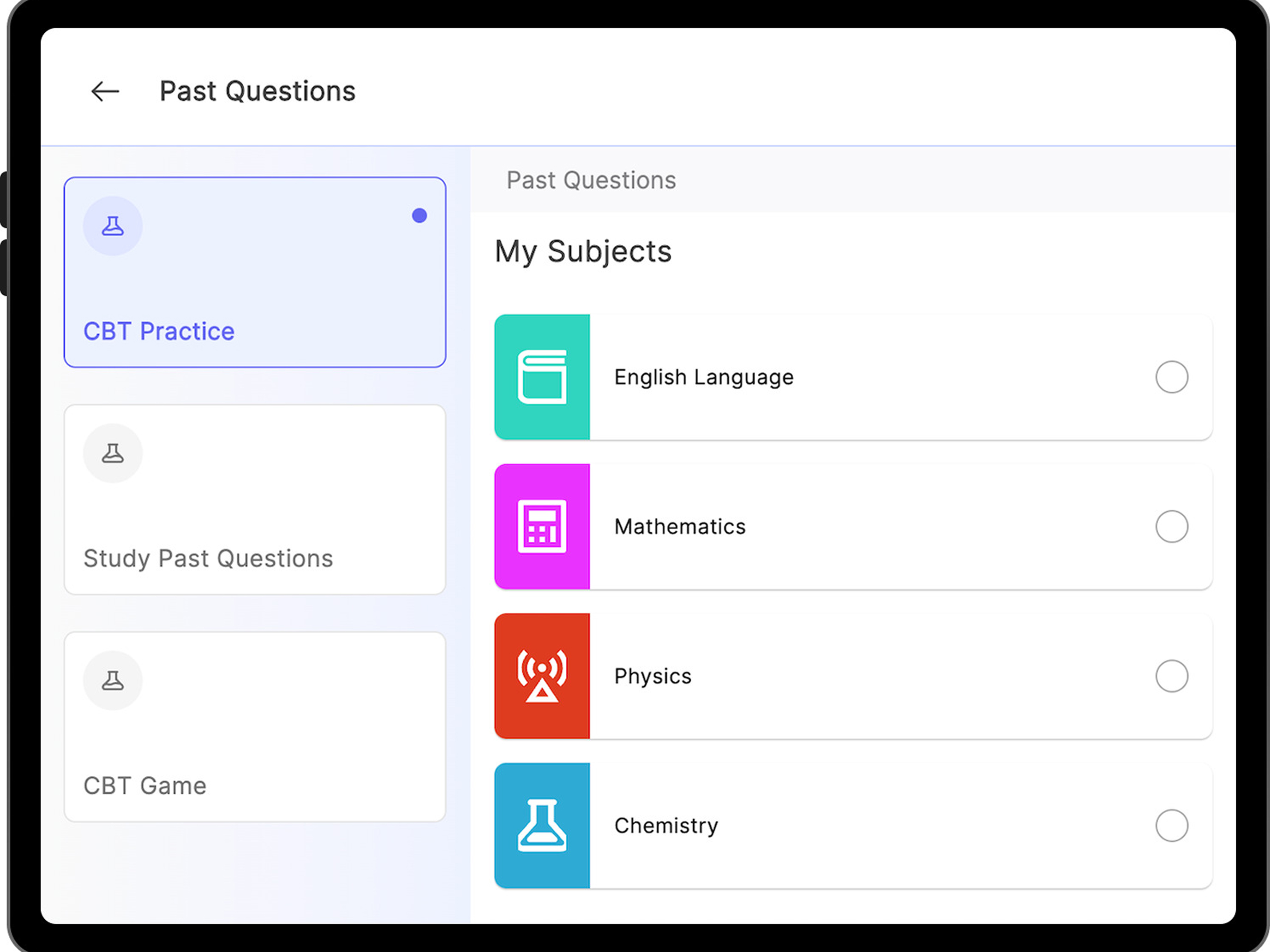Open the Physics broadcast tower icon
Screen dimensions: 1270x952
(x=542, y=676)
